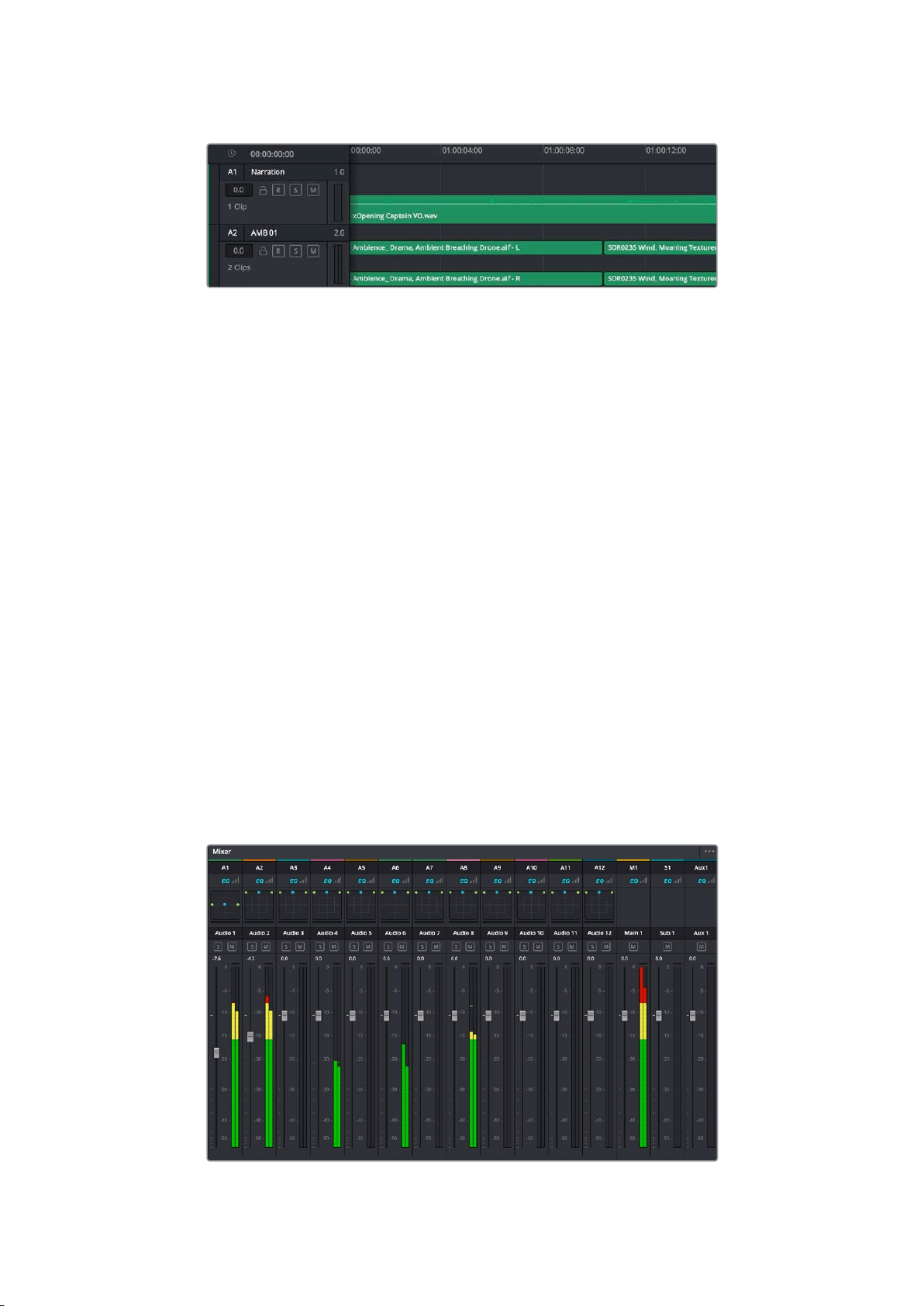Click the Audio 7 fader handle

[421, 1015]
